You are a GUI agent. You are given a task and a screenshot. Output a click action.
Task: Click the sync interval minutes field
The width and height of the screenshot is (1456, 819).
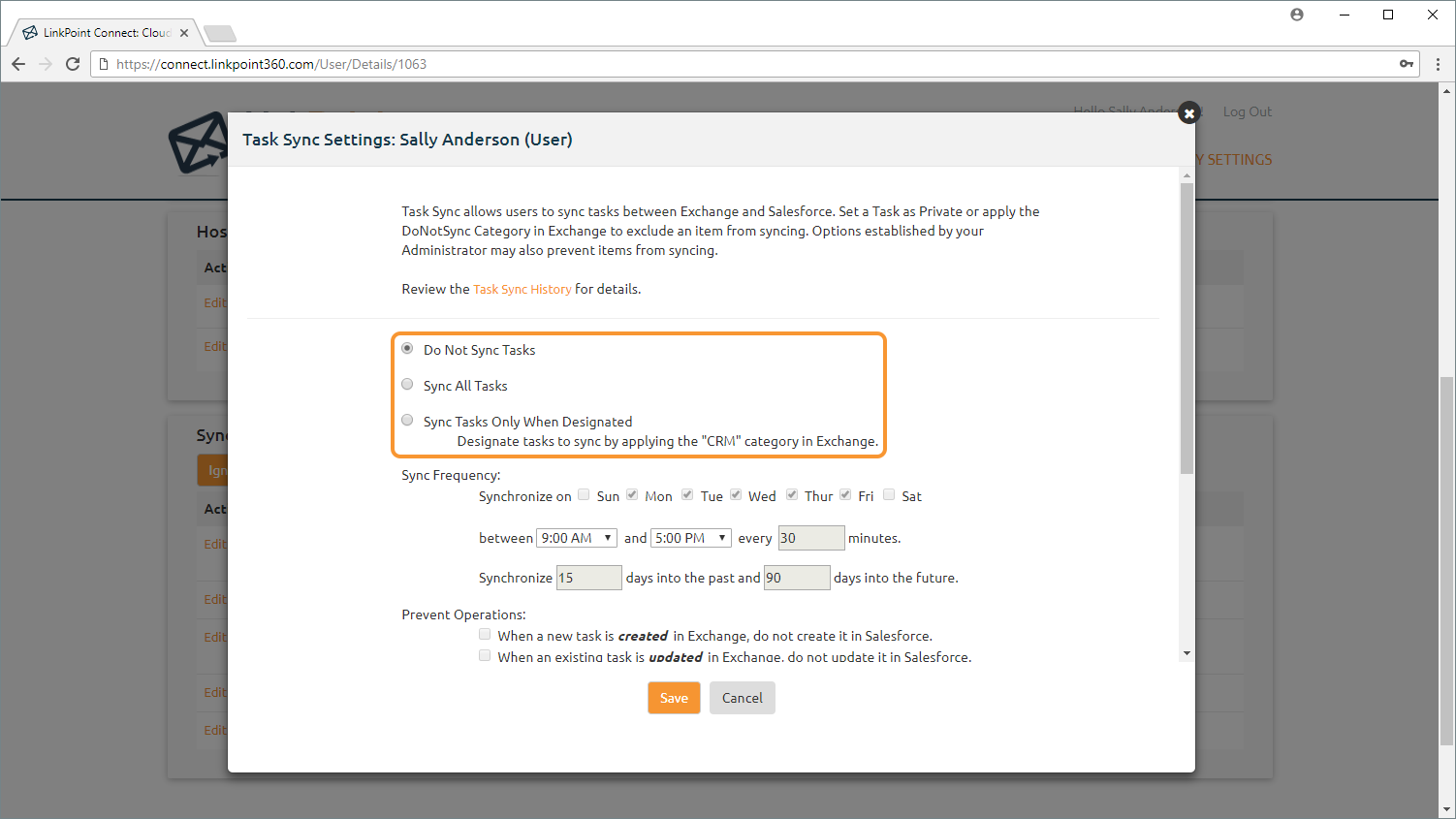click(811, 538)
